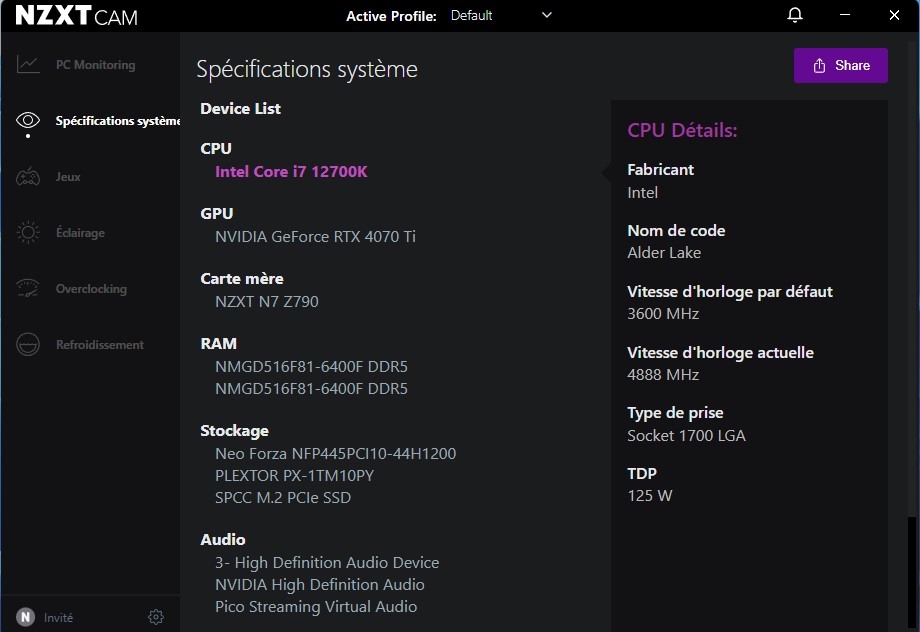This screenshot has height=632, width=920.
Task: Select NVIDIA High Definition Audio
Action: click(319, 584)
